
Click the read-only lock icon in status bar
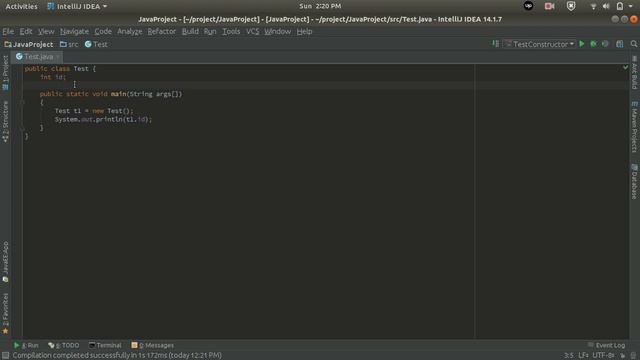[x=622, y=356]
